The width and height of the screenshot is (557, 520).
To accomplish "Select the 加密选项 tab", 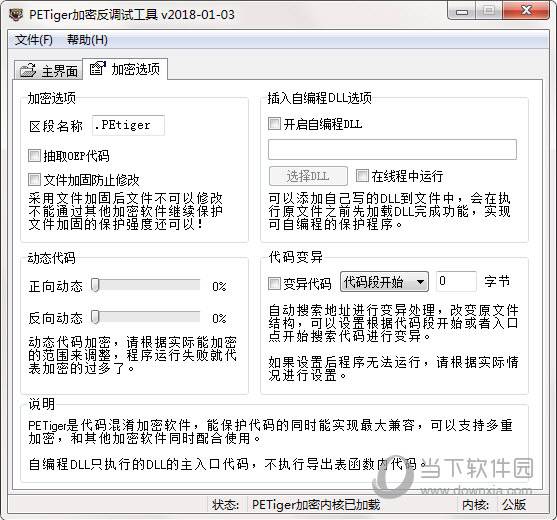I will 125,69.
